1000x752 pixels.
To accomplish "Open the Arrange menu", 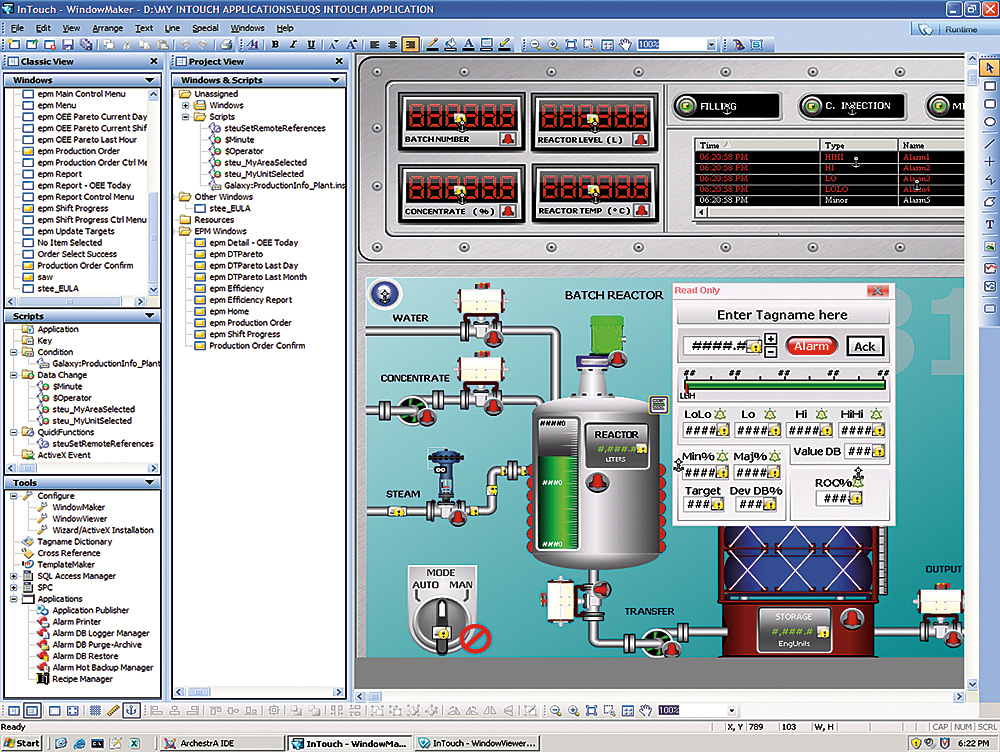I will (x=107, y=28).
